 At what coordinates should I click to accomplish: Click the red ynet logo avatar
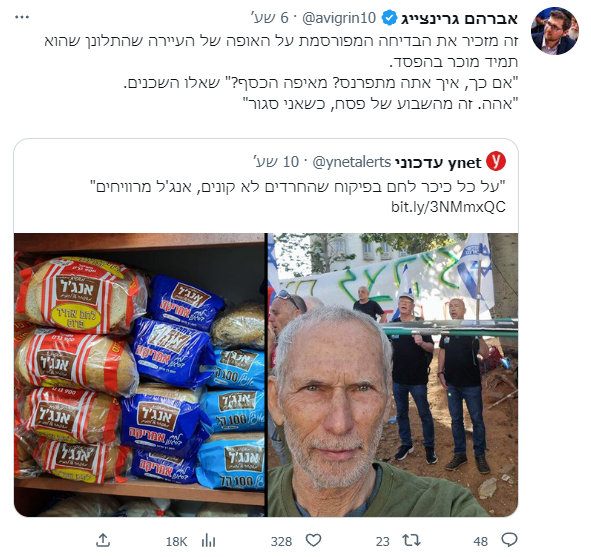[x=496, y=161]
